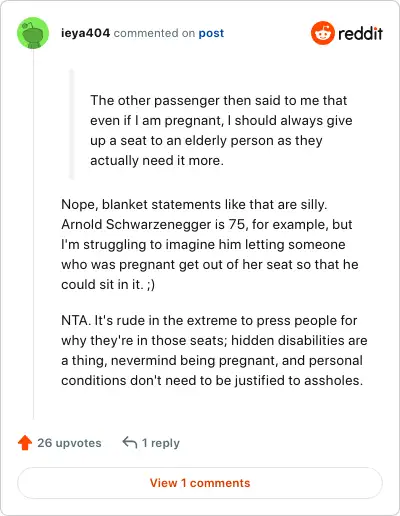Click the paragraph beginning "Nope, blanket statements"
The width and height of the screenshot is (400, 516).
[210, 244]
